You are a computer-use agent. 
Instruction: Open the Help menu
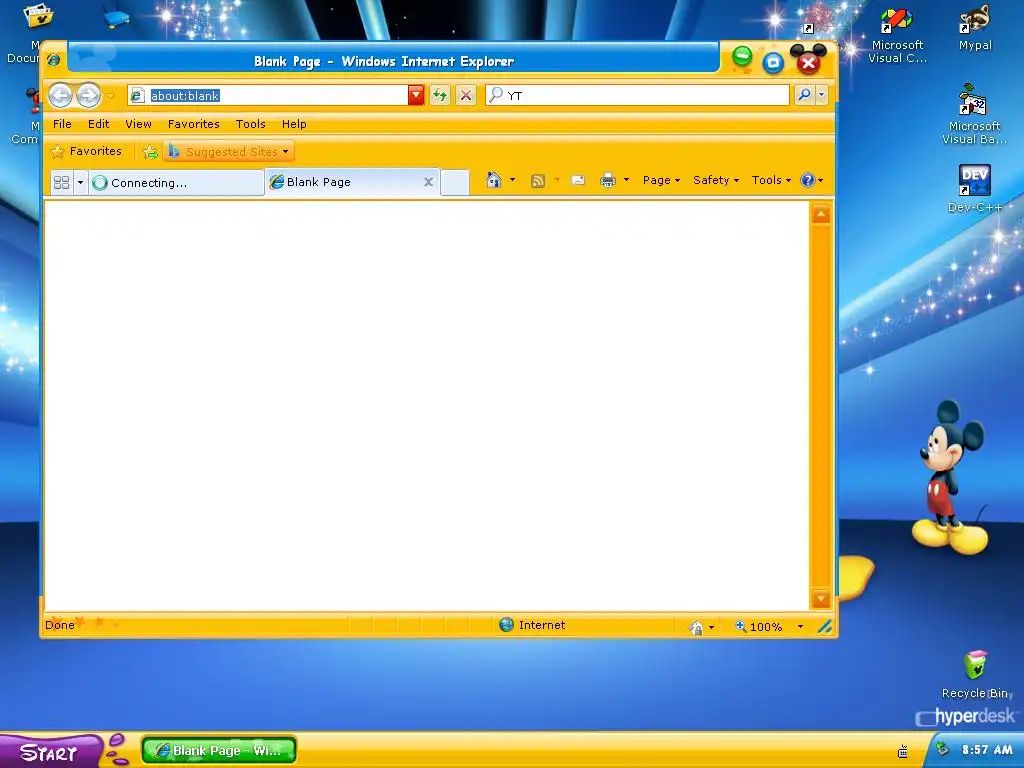(x=294, y=124)
